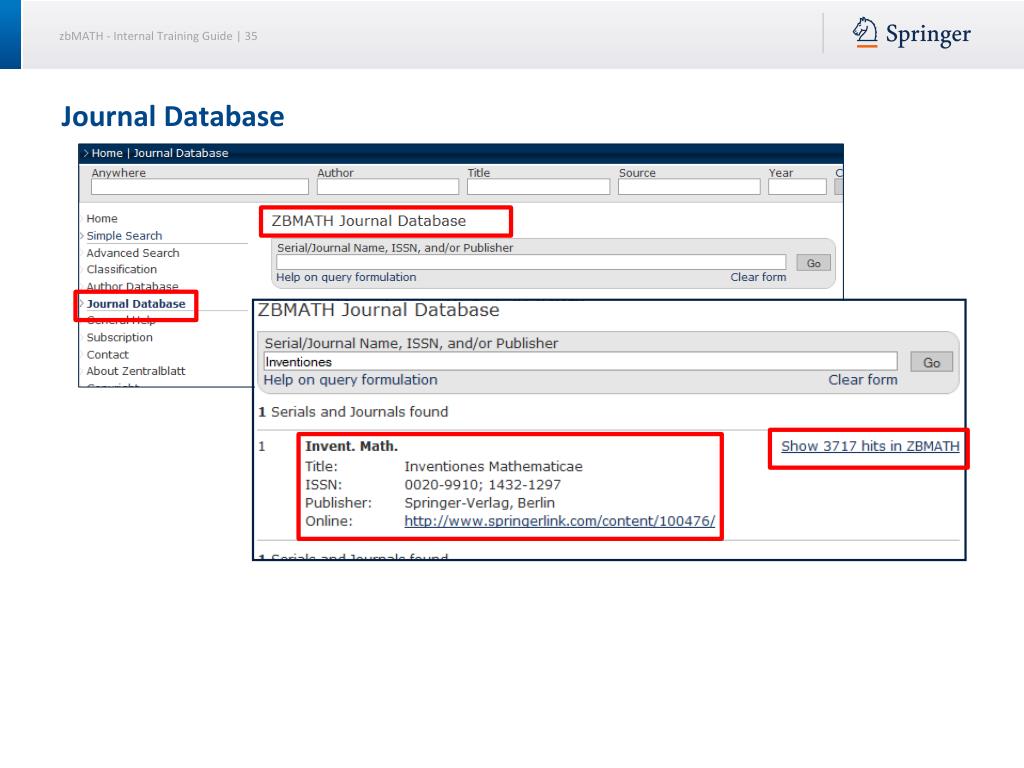Screen dimensions: 1024x768
Task: Select Classification in the sidebar
Action: (x=121, y=269)
